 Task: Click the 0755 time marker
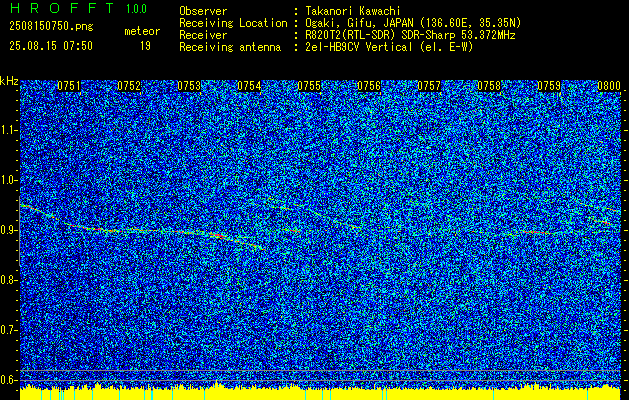309,86
